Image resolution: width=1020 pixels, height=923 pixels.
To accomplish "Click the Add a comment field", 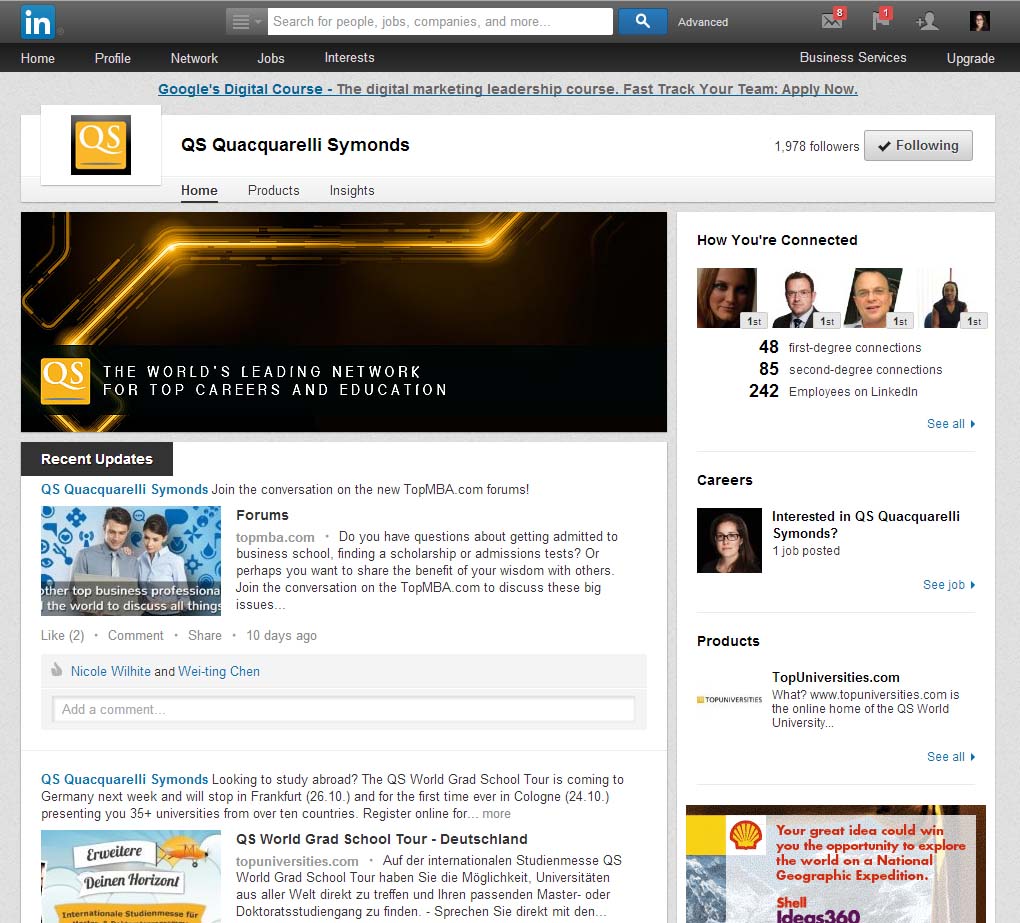I will click(x=343, y=709).
